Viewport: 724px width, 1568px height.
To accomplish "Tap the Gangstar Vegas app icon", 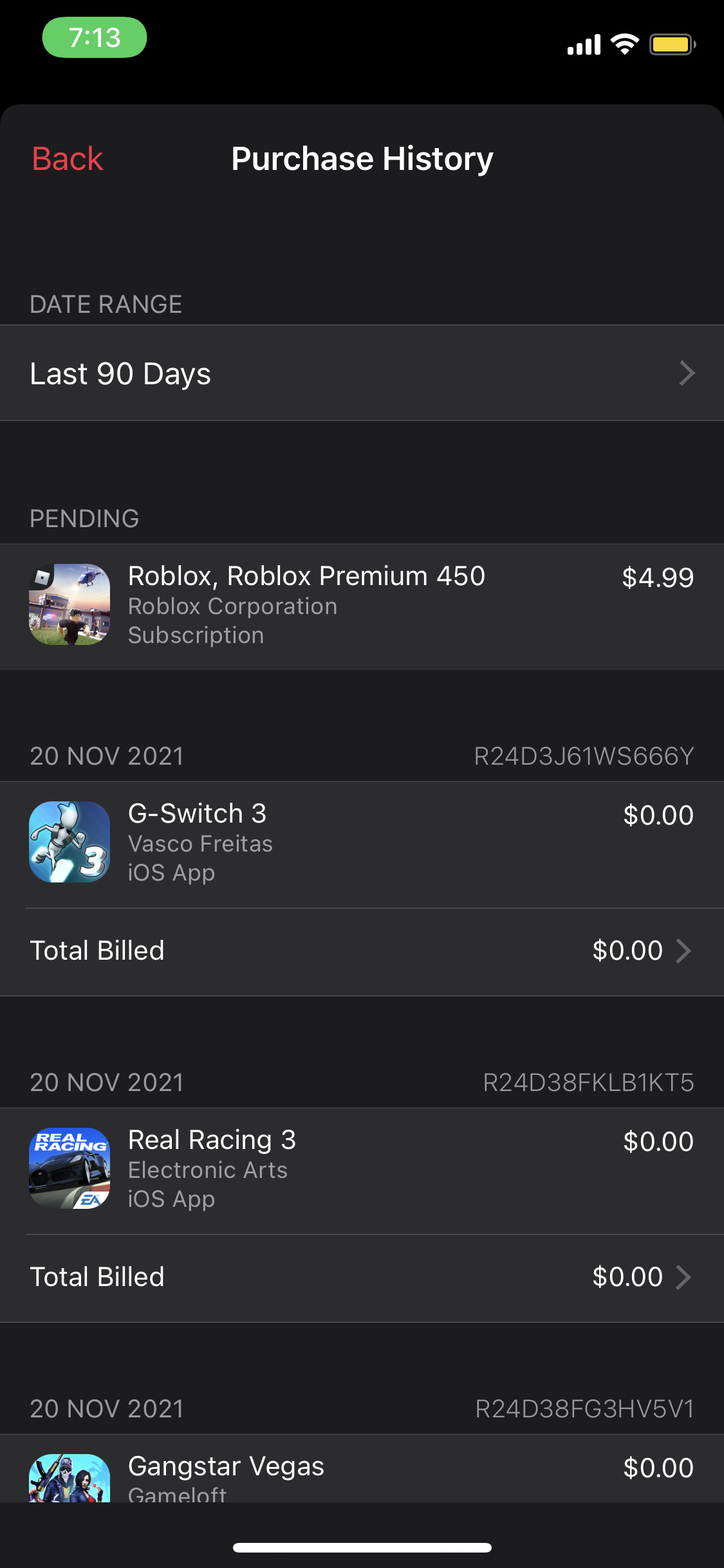I will click(70, 1478).
